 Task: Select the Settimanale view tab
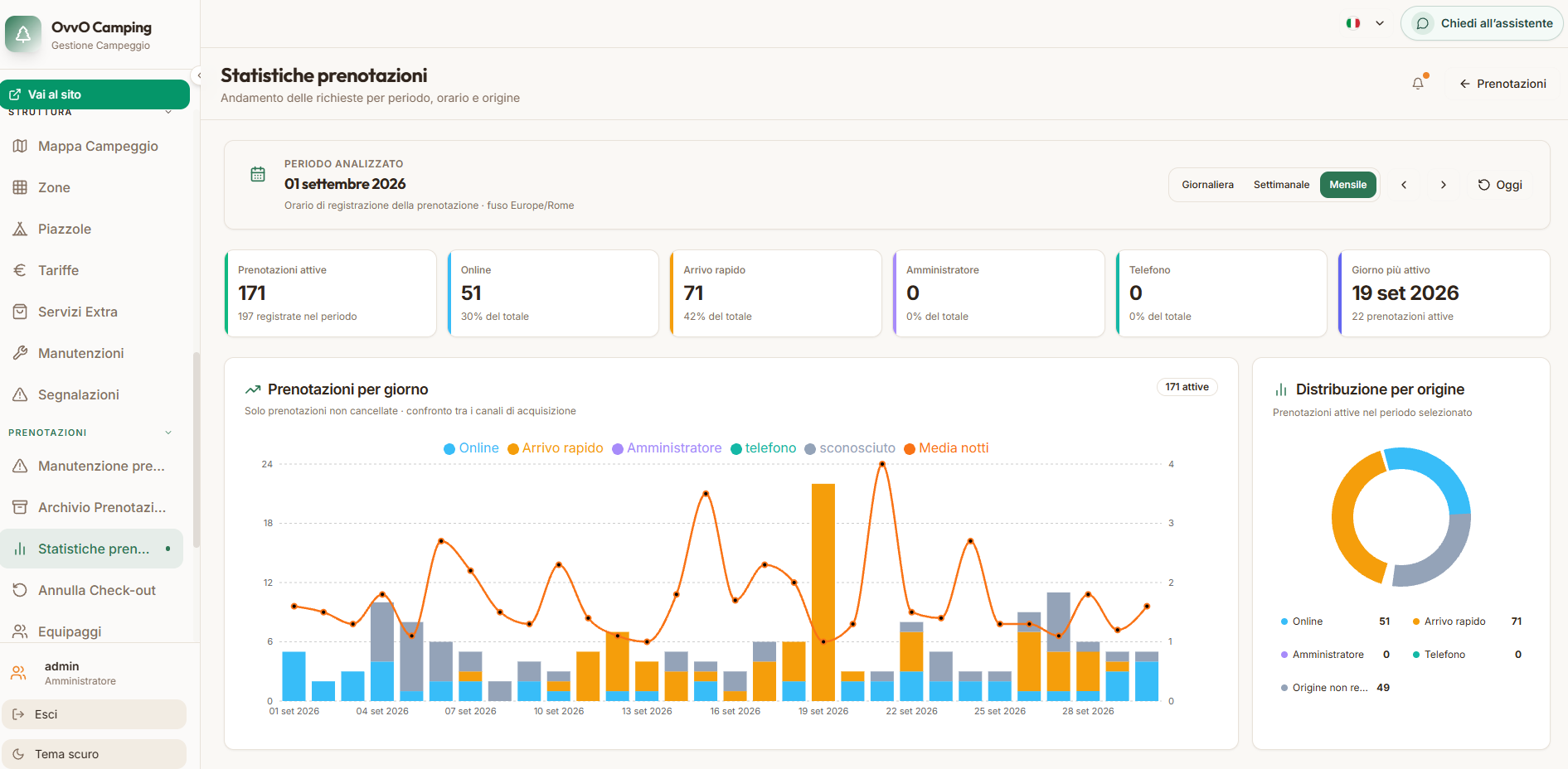coord(1281,185)
